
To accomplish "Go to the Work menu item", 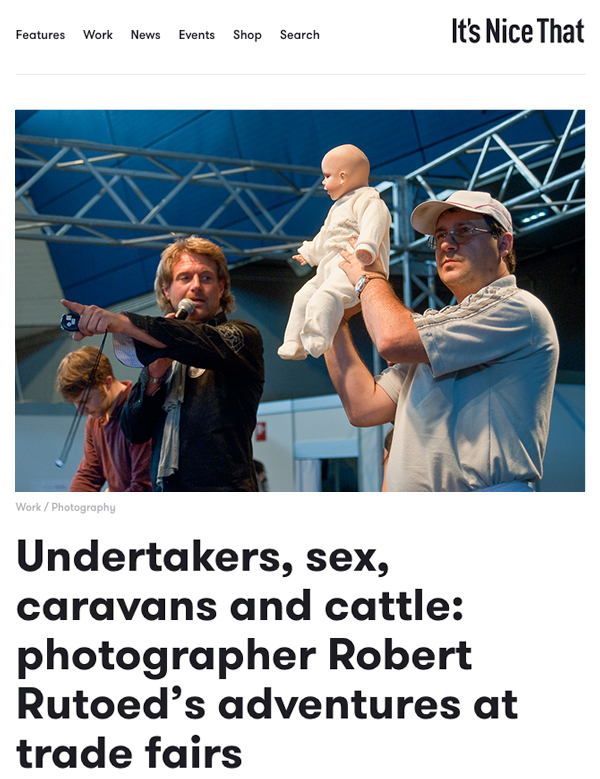I will click(x=98, y=35).
